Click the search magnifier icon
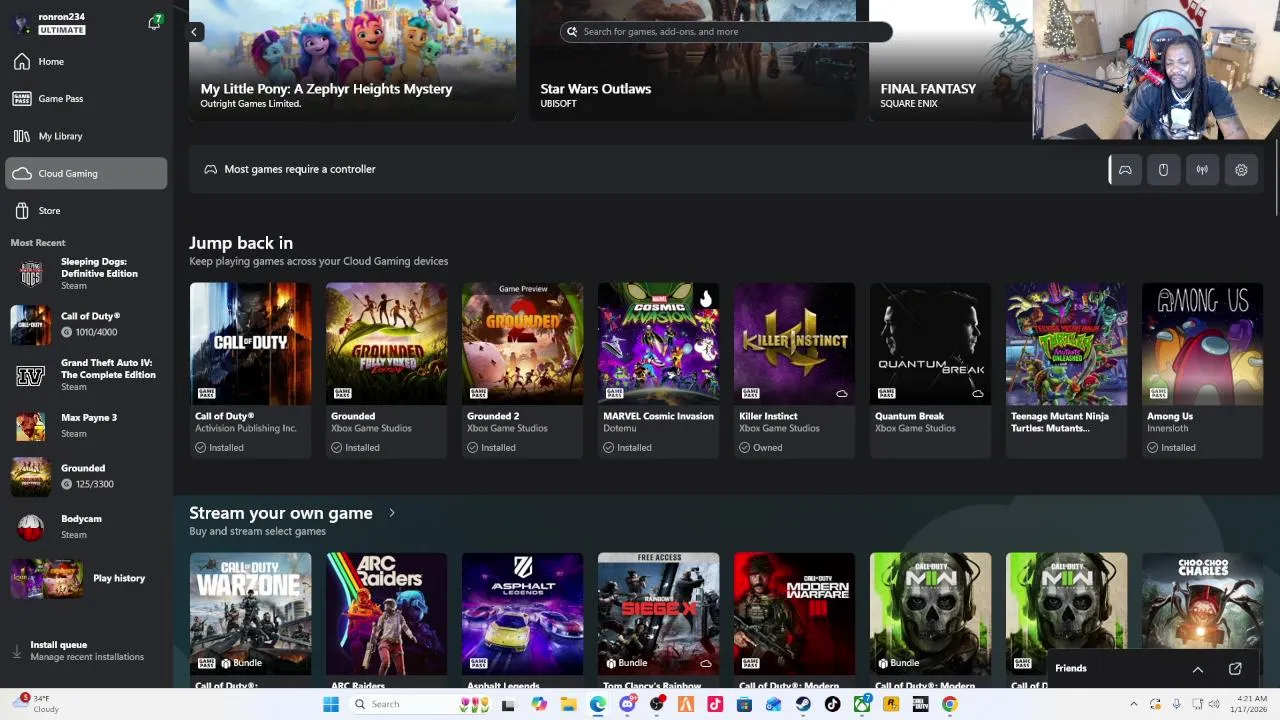 (x=572, y=32)
